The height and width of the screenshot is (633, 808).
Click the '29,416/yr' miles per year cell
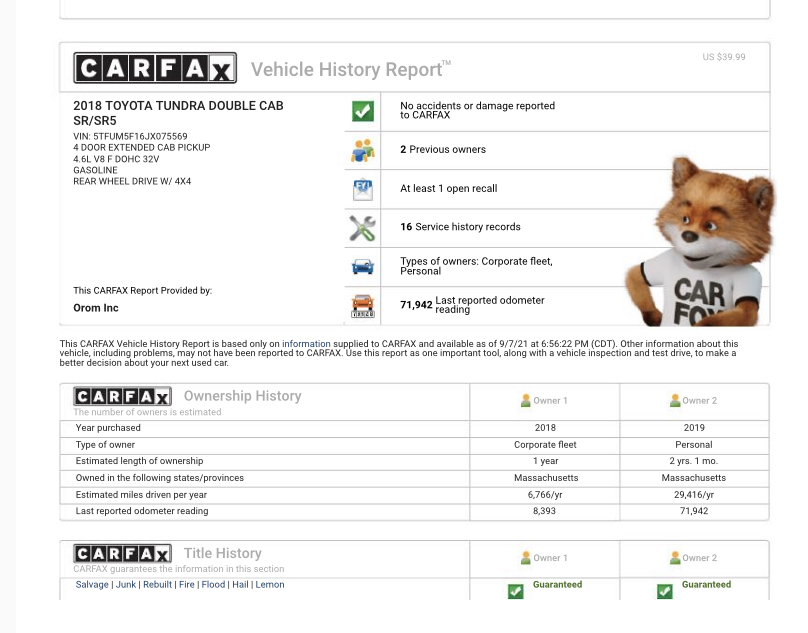pos(694,495)
